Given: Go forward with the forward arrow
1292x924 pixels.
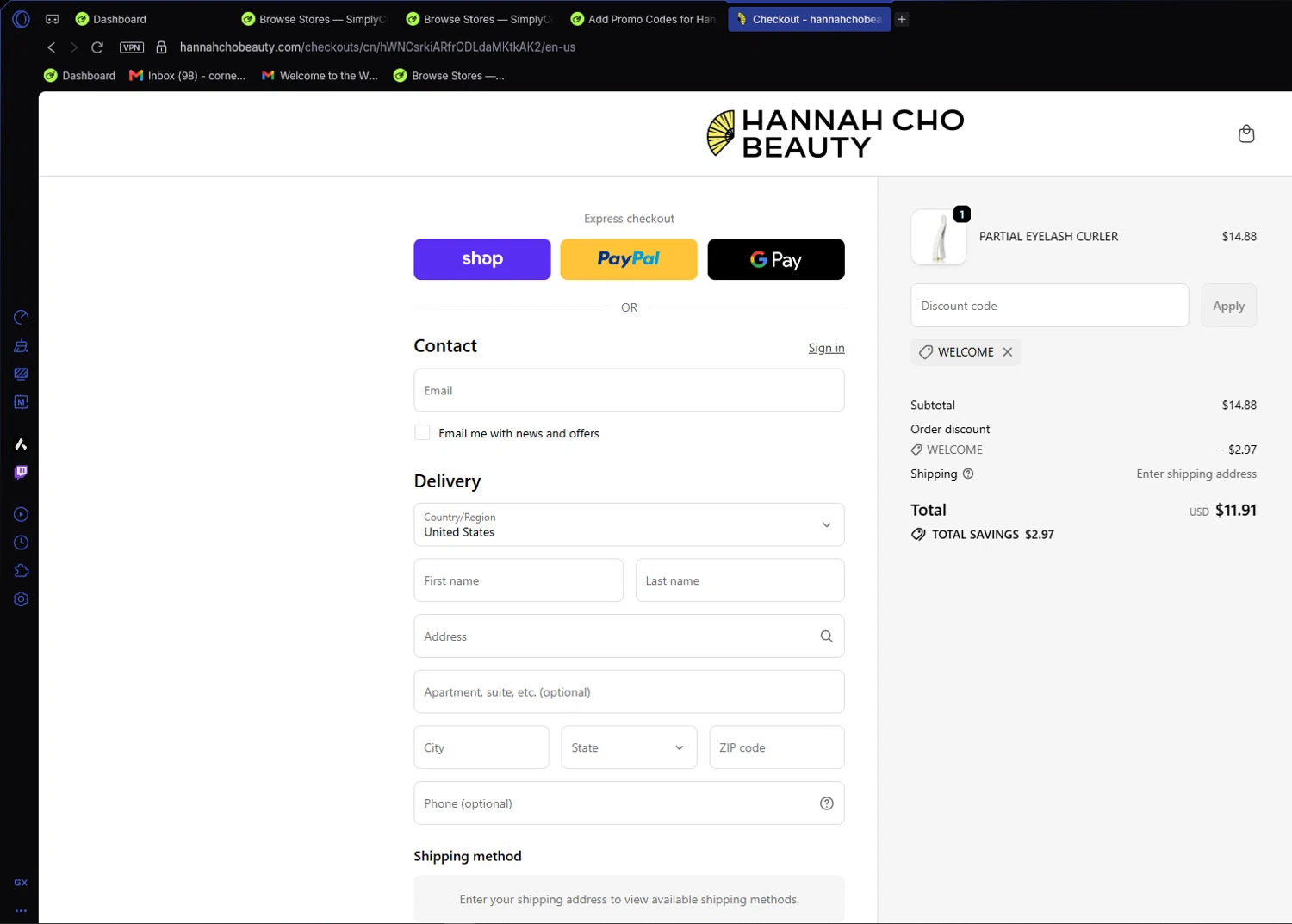Looking at the screenshot, I should [74, 47].
